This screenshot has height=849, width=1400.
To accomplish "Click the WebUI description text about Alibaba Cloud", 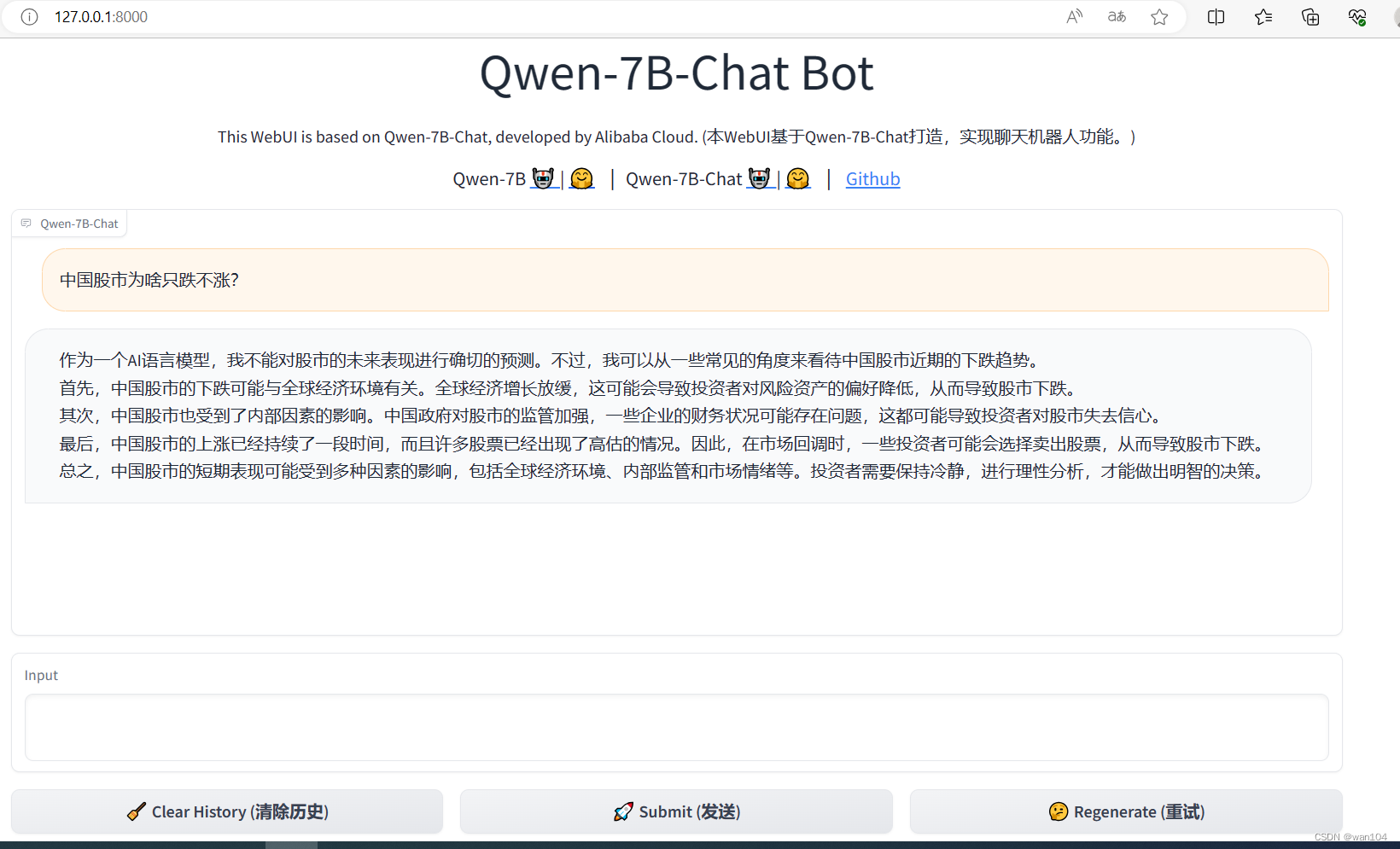I will click(677, 137).
